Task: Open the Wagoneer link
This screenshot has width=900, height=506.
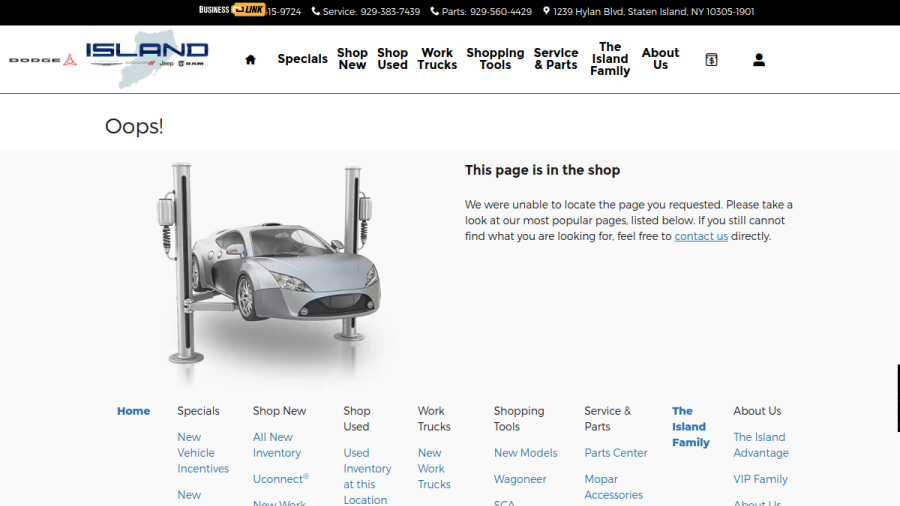Action: click(520, 478)
